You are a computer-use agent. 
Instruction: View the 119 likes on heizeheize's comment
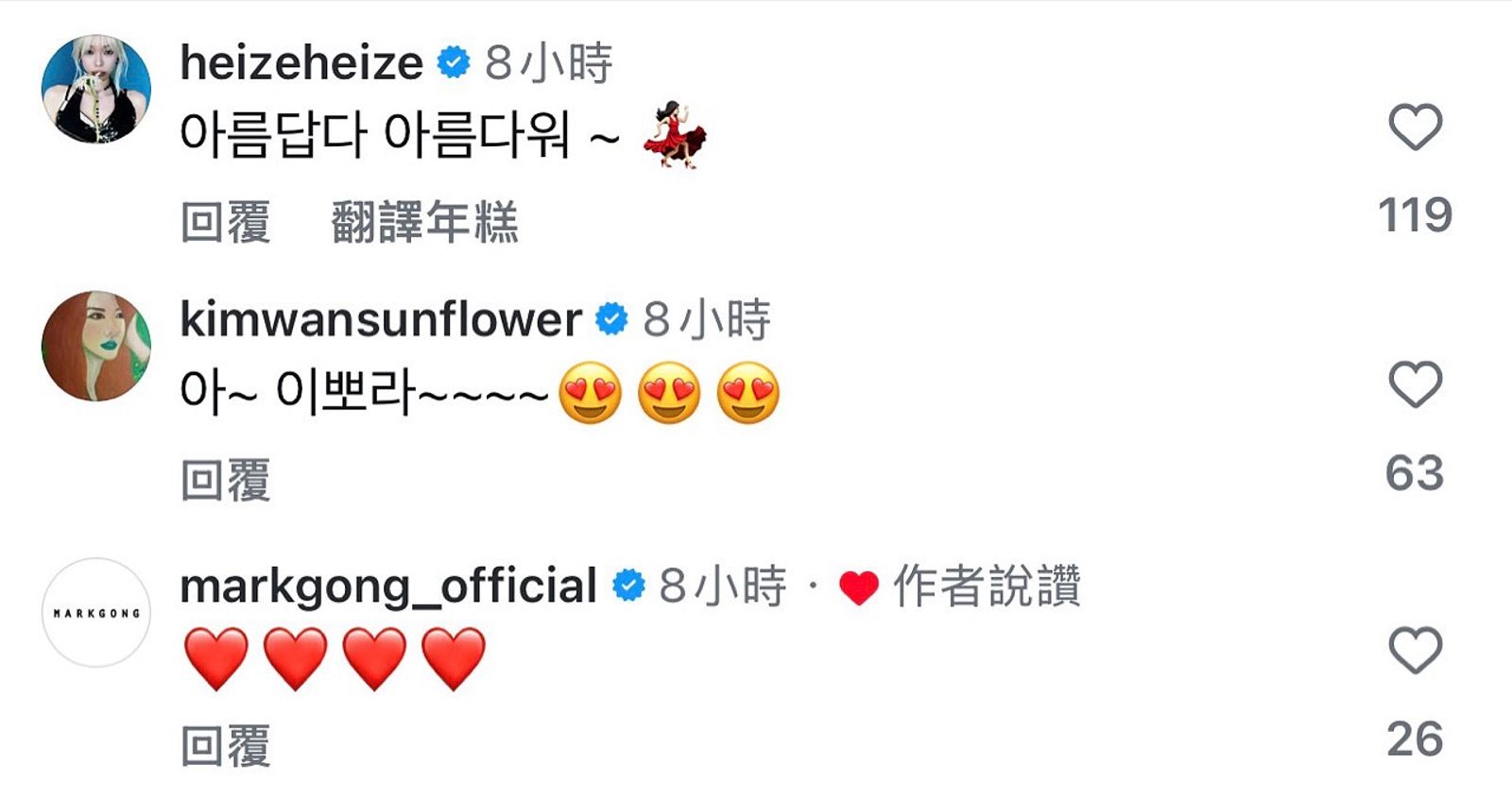point(1415,215)
